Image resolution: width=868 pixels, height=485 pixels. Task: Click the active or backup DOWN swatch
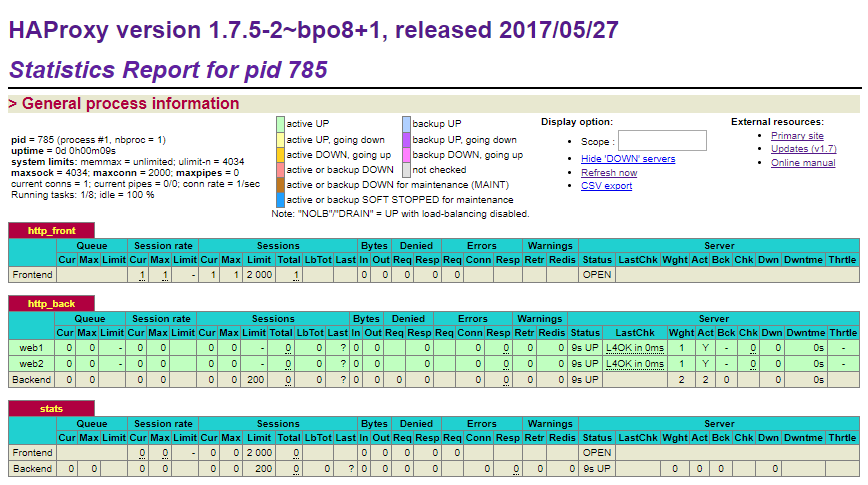(280, 169)
